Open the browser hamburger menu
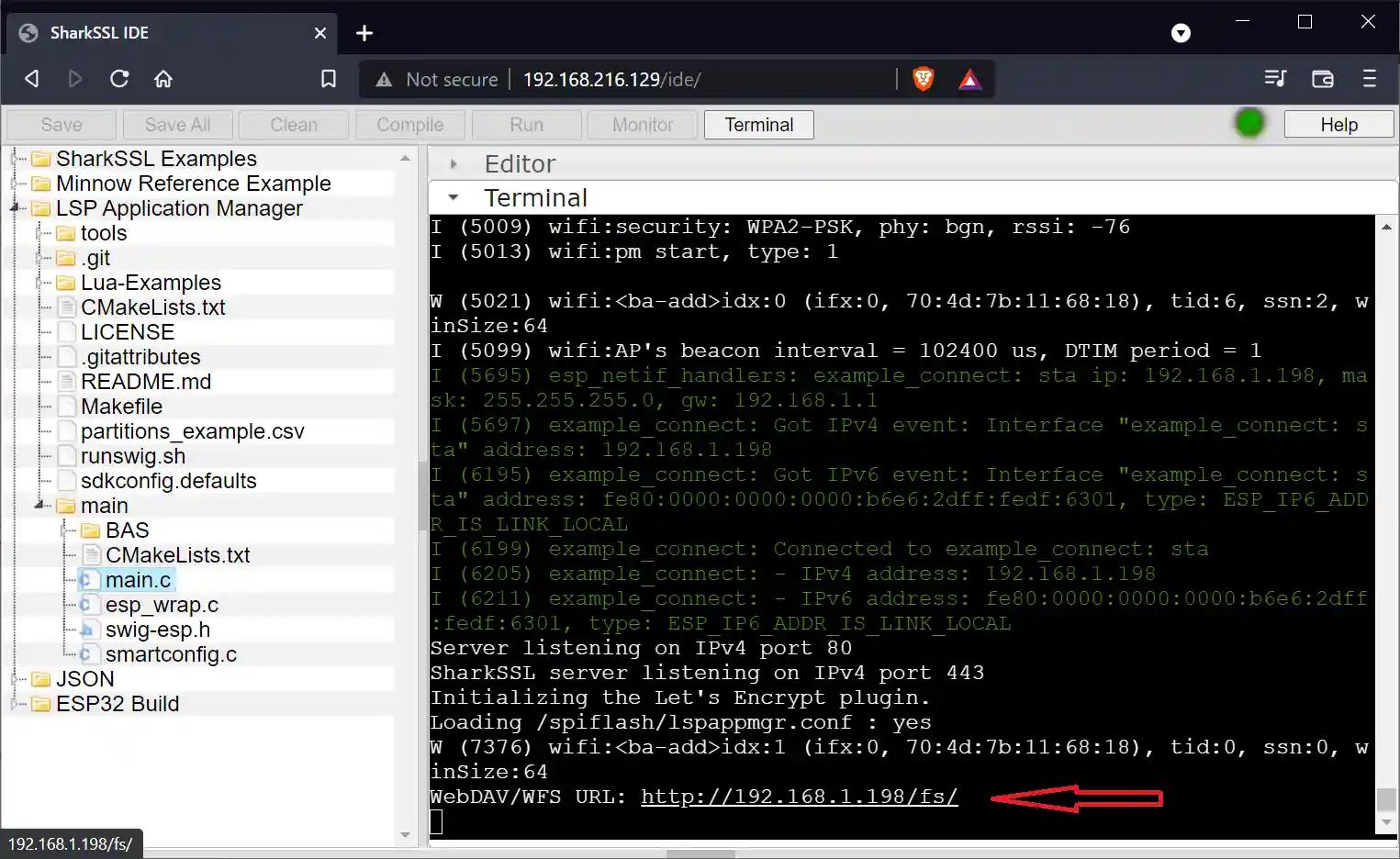Image resolution: width=1400 pixels, height=859 pixels. [x=1370, y=79]
